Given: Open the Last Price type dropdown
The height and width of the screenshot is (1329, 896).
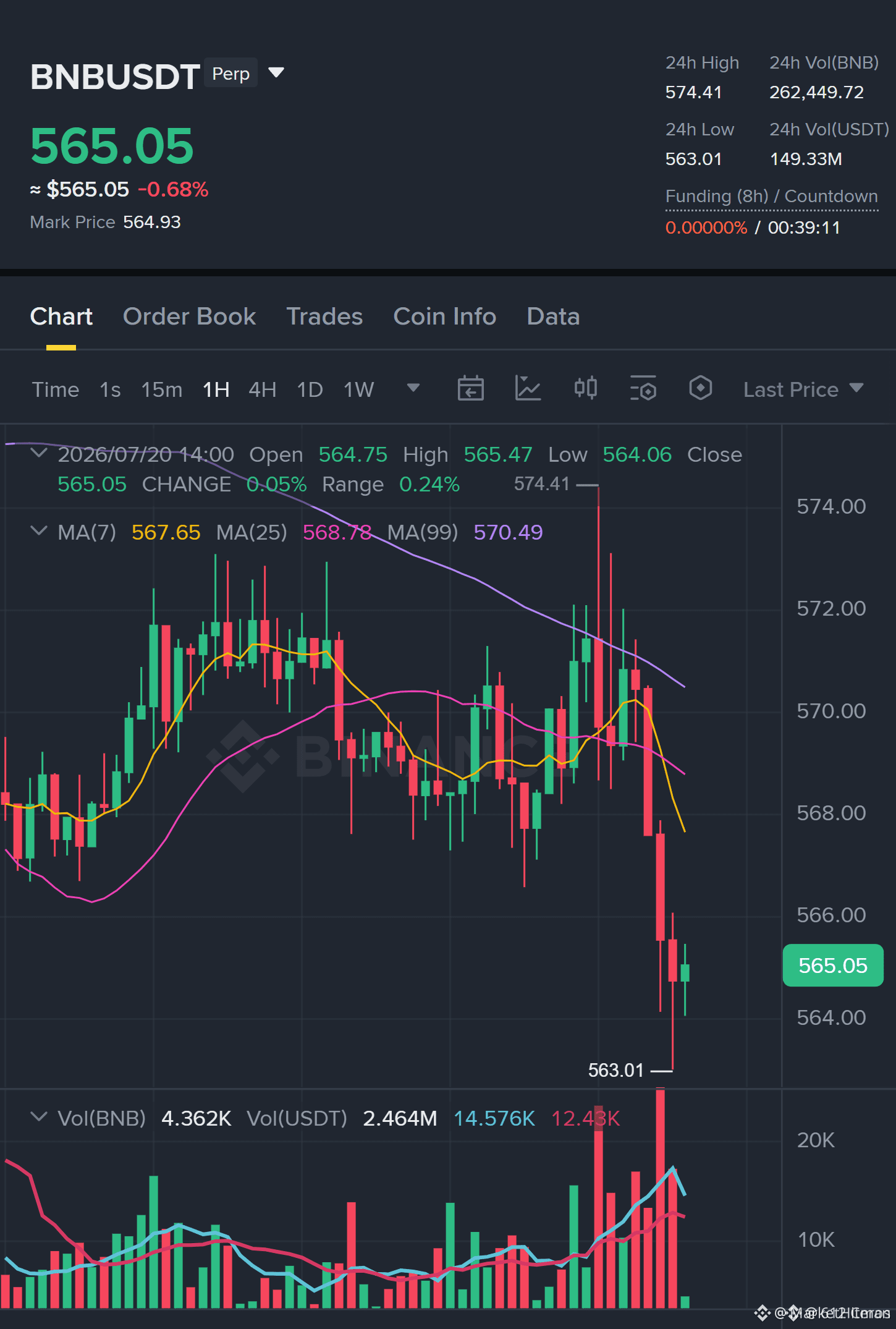Looking at the screenshot, I should coord(803,389).
